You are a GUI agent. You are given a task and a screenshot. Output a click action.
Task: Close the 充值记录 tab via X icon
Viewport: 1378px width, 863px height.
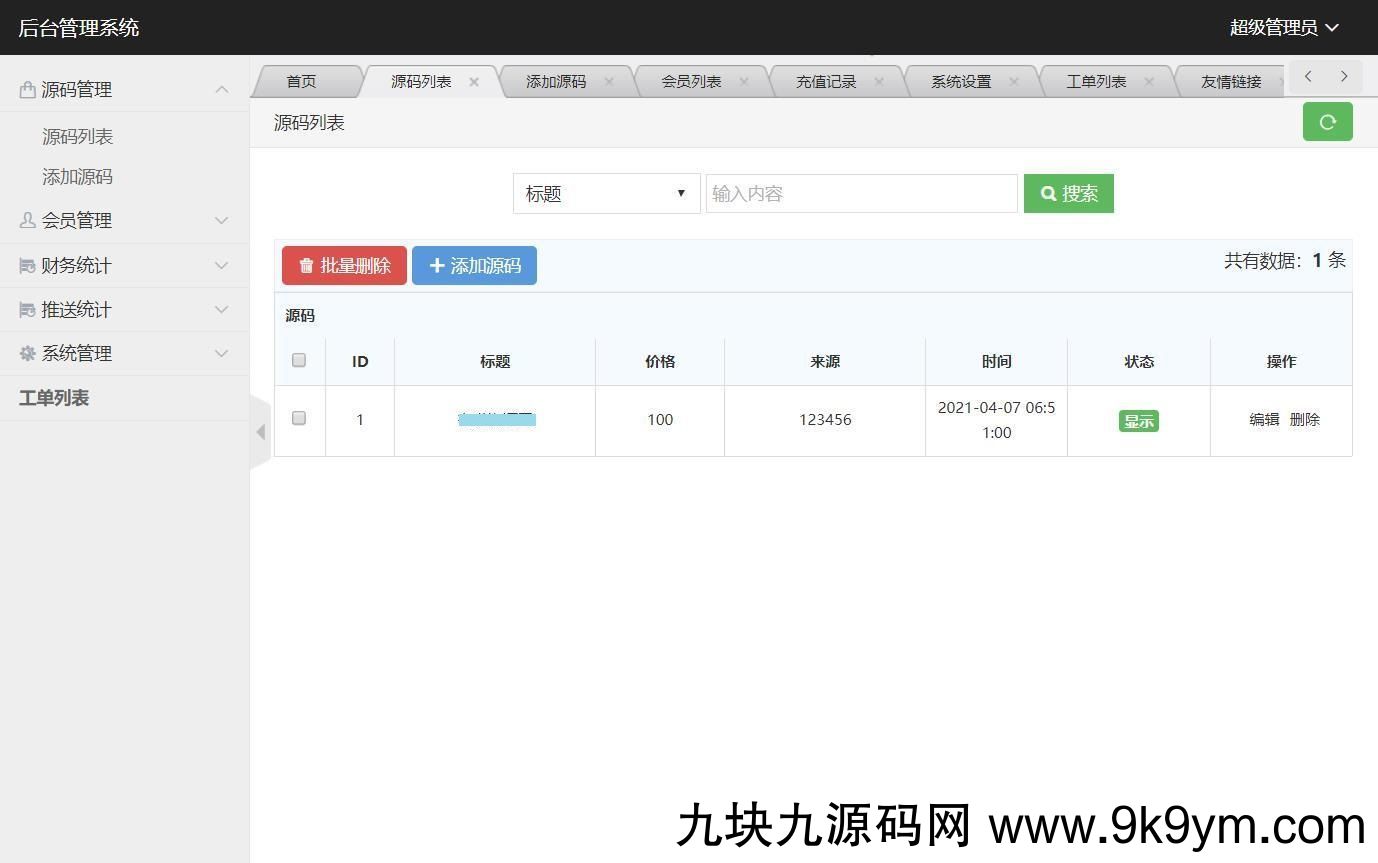(x=879, y=82)
